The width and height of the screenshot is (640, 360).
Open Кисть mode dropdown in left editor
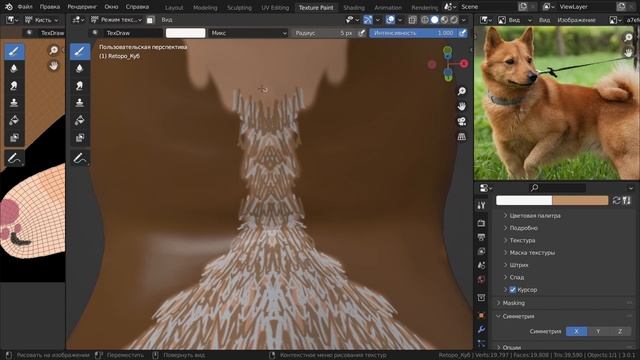click(x=42, y=20)
